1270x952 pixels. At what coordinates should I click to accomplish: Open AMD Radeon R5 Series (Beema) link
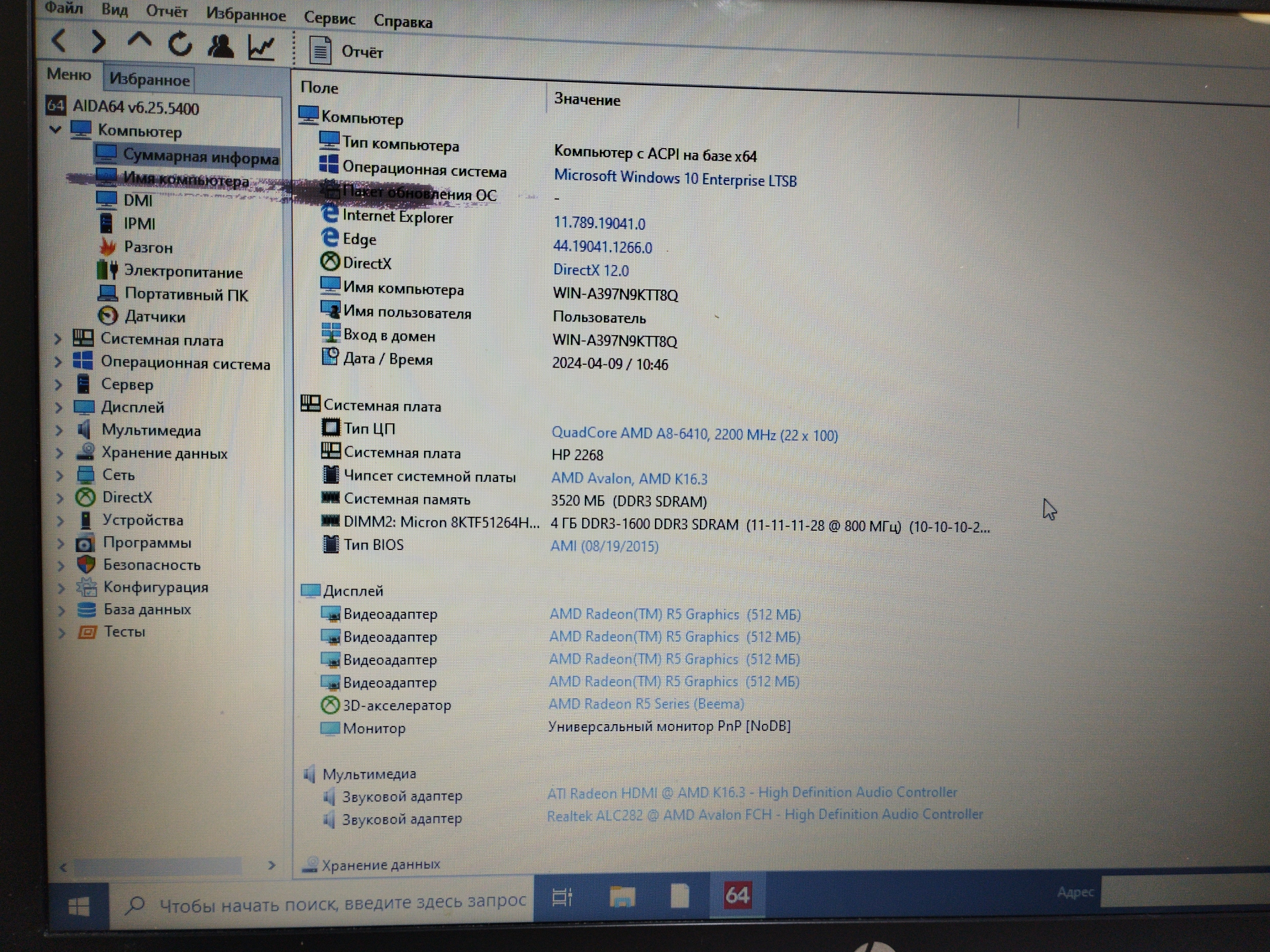[646, 704]
